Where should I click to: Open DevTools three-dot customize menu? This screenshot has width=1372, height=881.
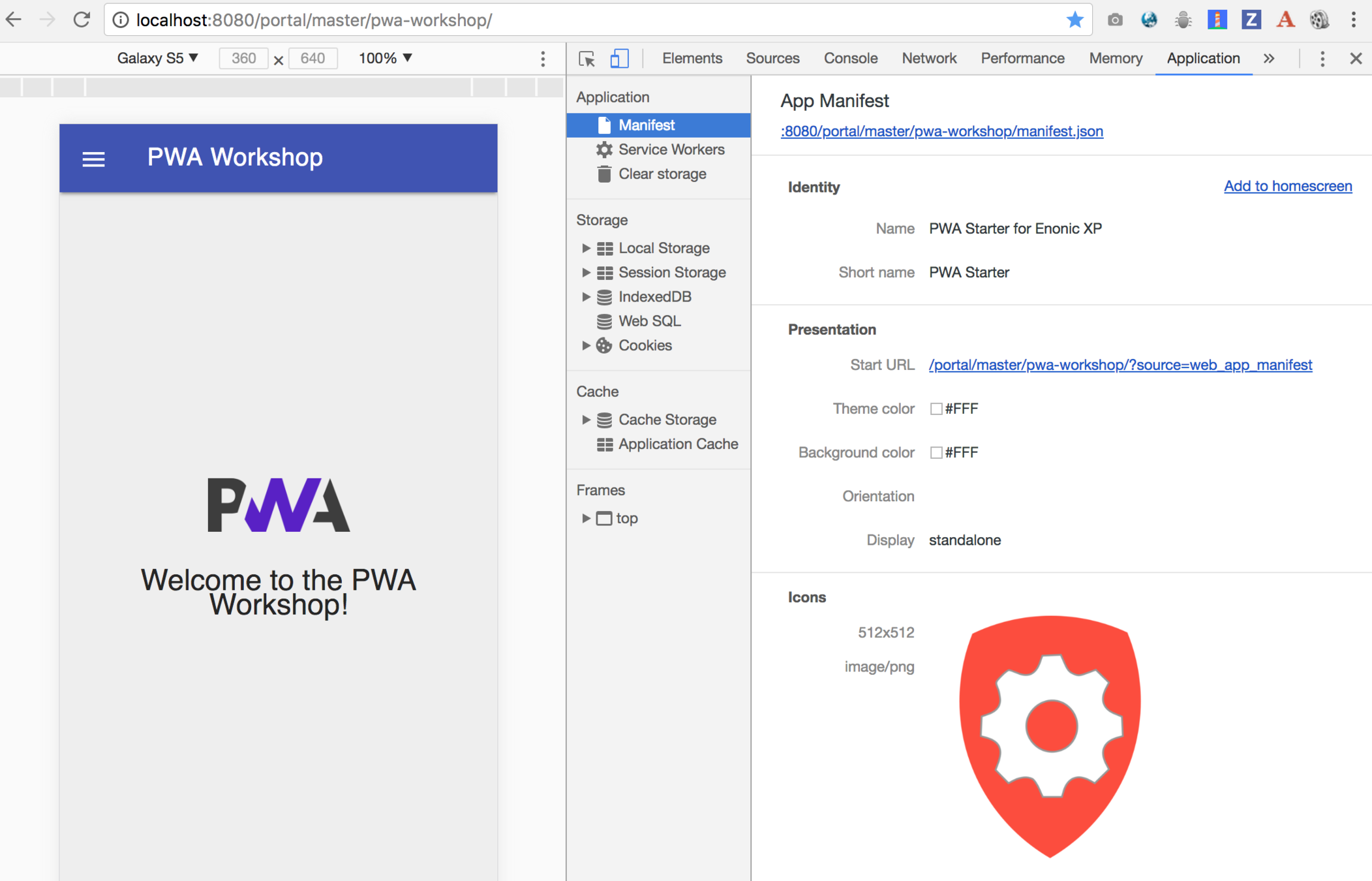(1322, 59)
